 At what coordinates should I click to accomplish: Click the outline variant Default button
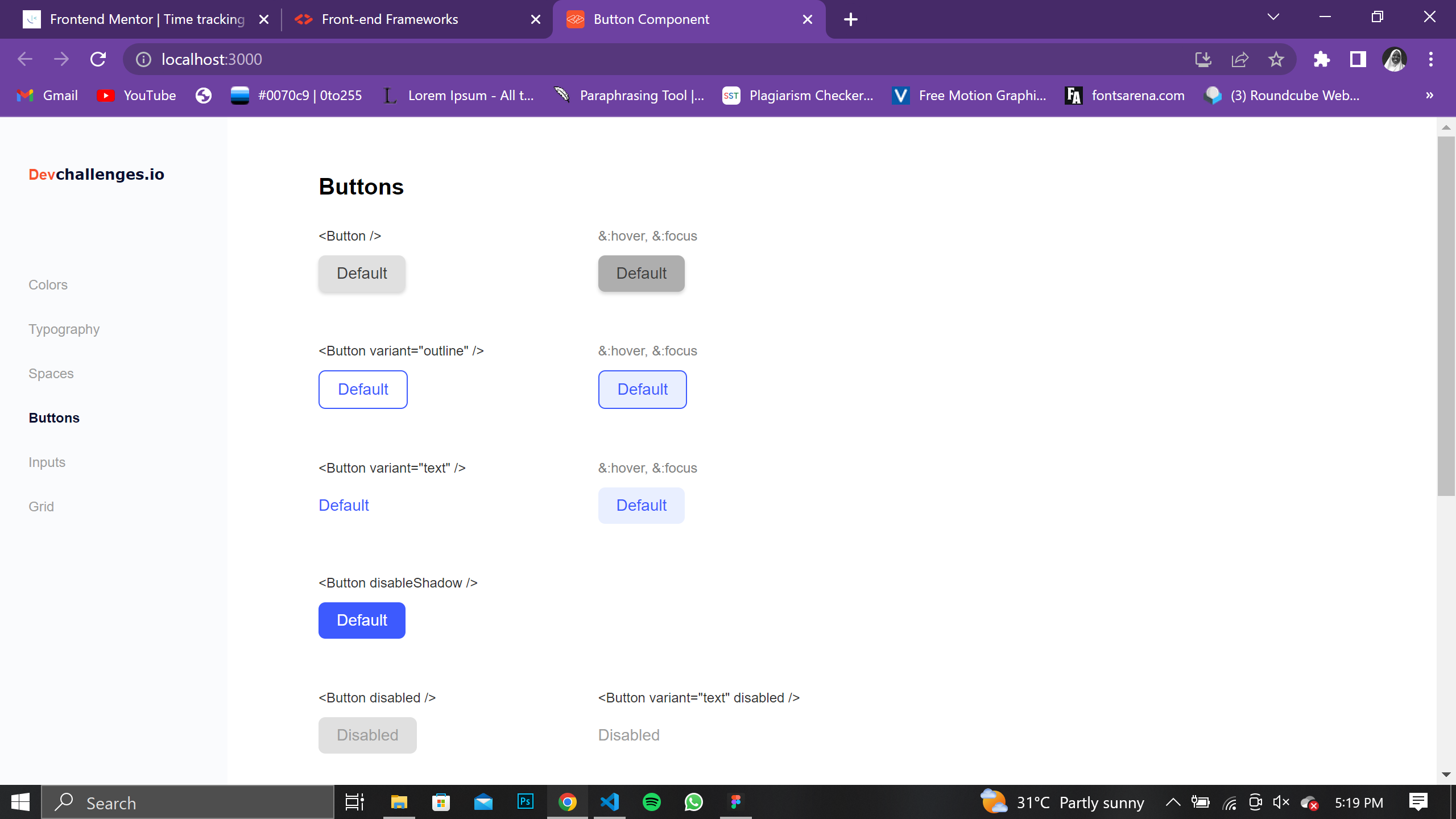pos(363,390)
